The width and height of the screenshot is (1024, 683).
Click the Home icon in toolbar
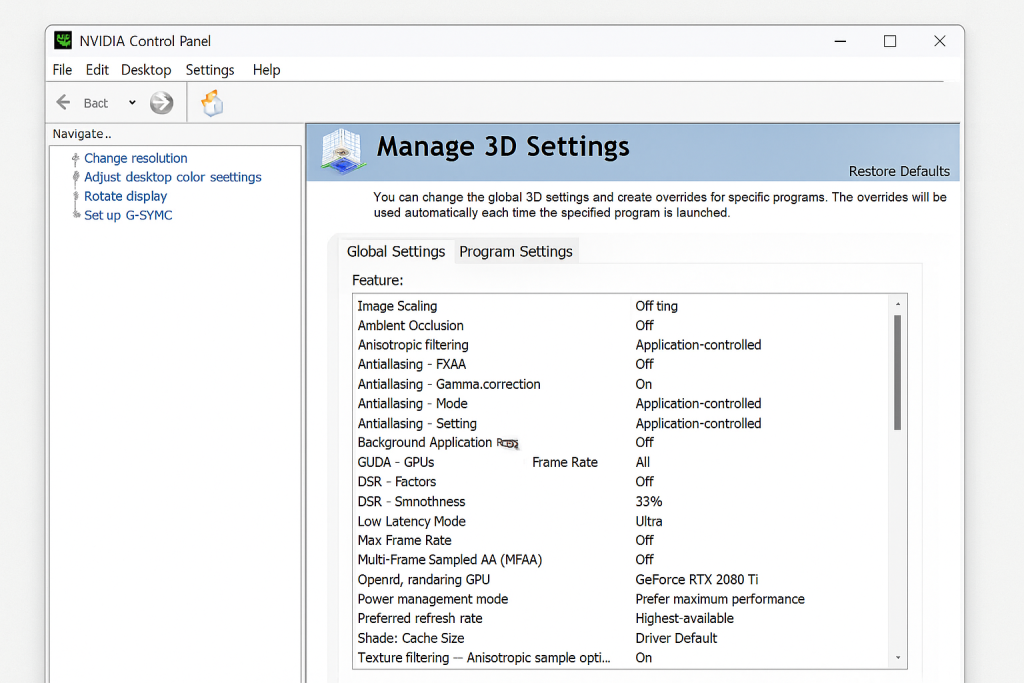(212, 103)
